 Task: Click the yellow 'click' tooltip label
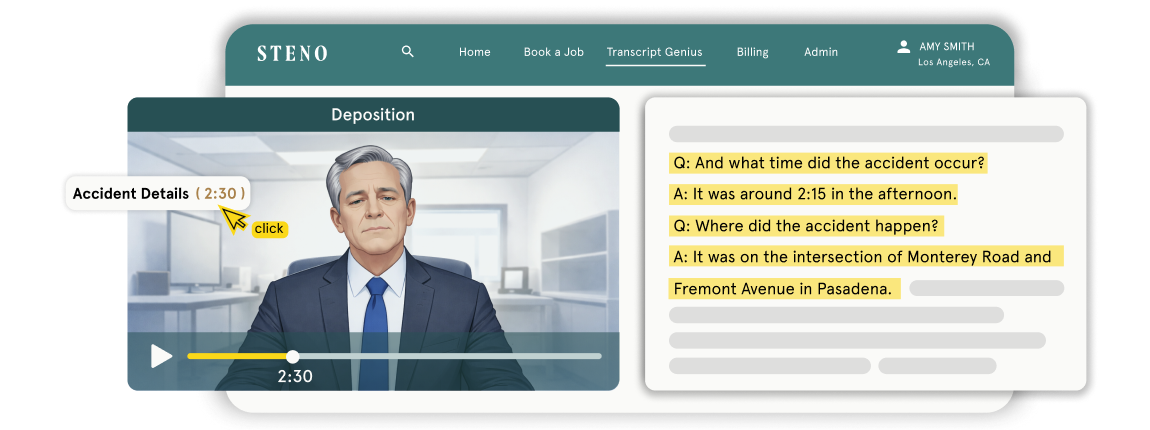268,229
